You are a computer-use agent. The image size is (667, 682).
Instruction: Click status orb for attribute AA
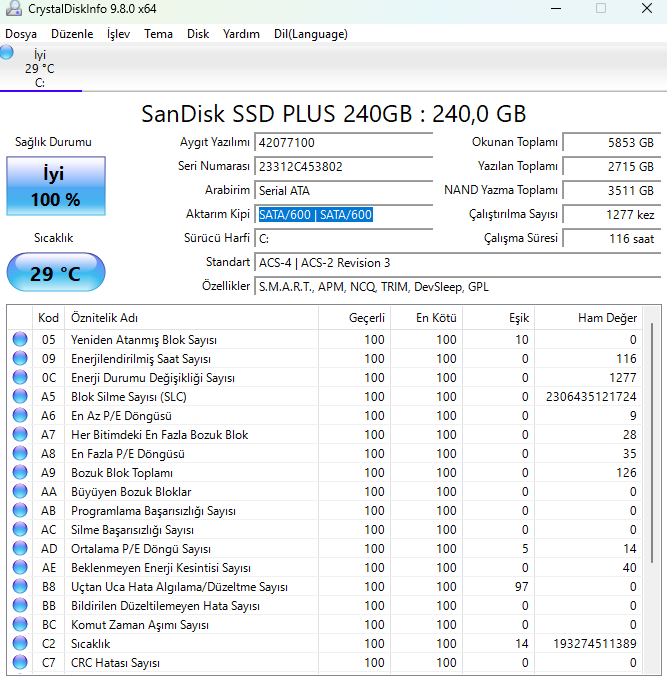20,491
